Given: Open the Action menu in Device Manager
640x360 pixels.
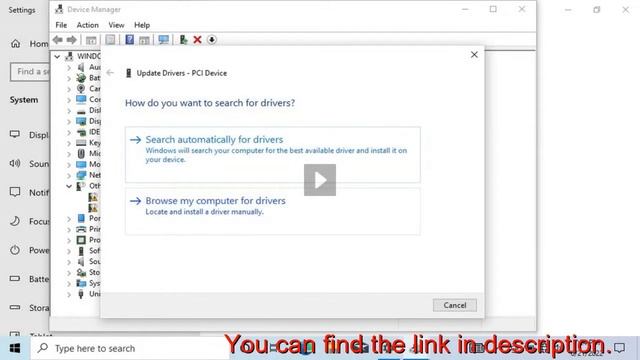Looking at the screenshot, I should [87, 25].
